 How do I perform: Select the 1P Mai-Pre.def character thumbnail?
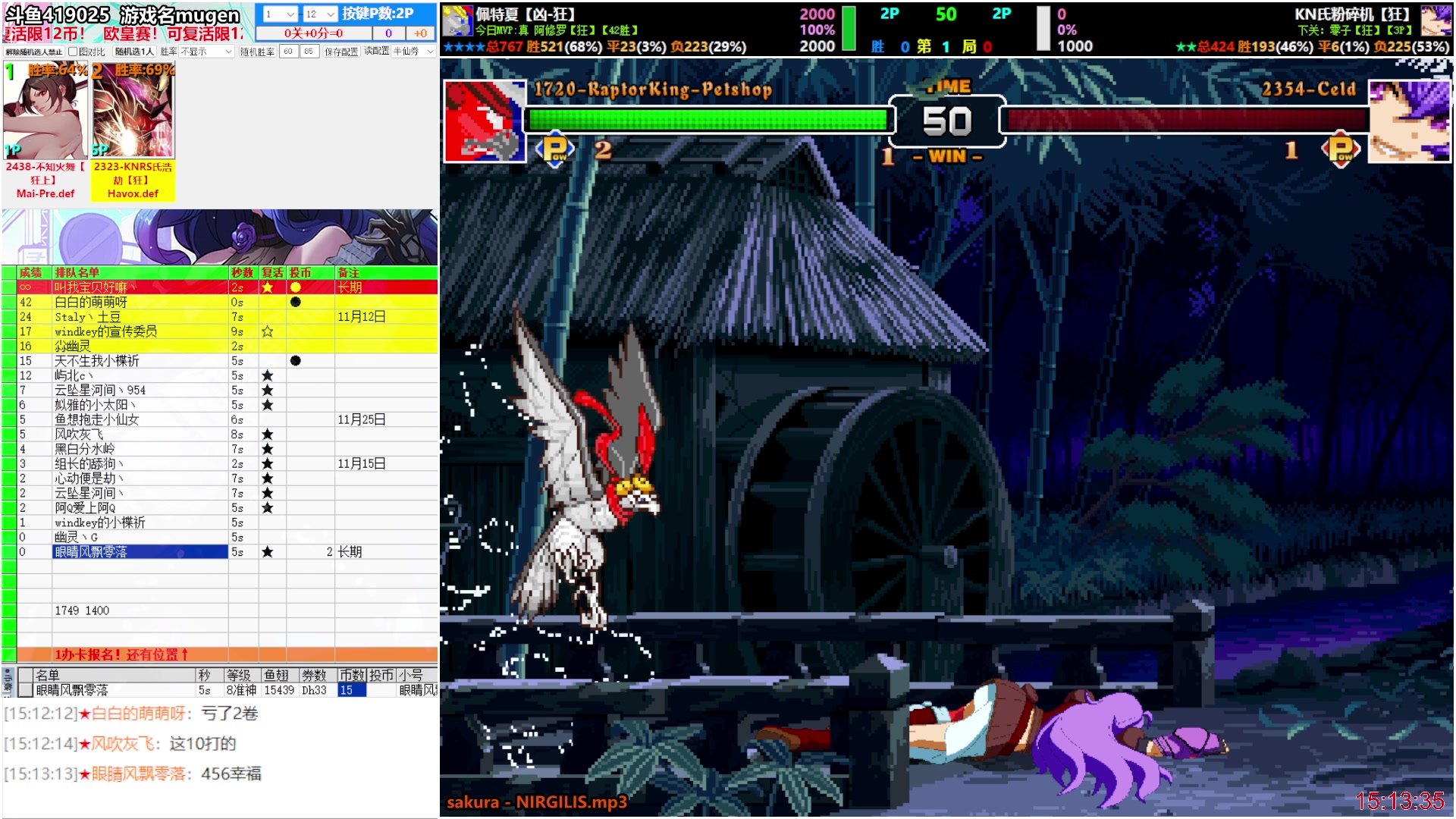click(45, 111)
